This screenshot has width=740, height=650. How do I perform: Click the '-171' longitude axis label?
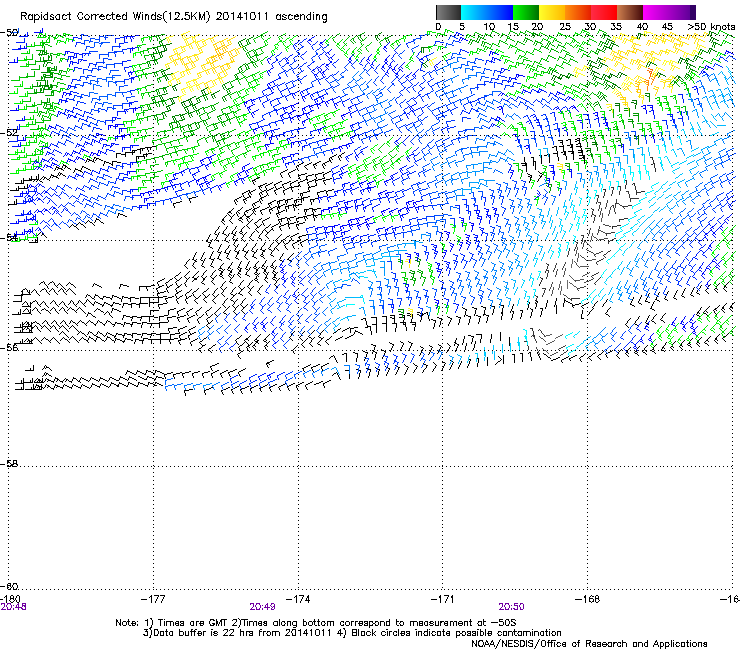point(443,599)
